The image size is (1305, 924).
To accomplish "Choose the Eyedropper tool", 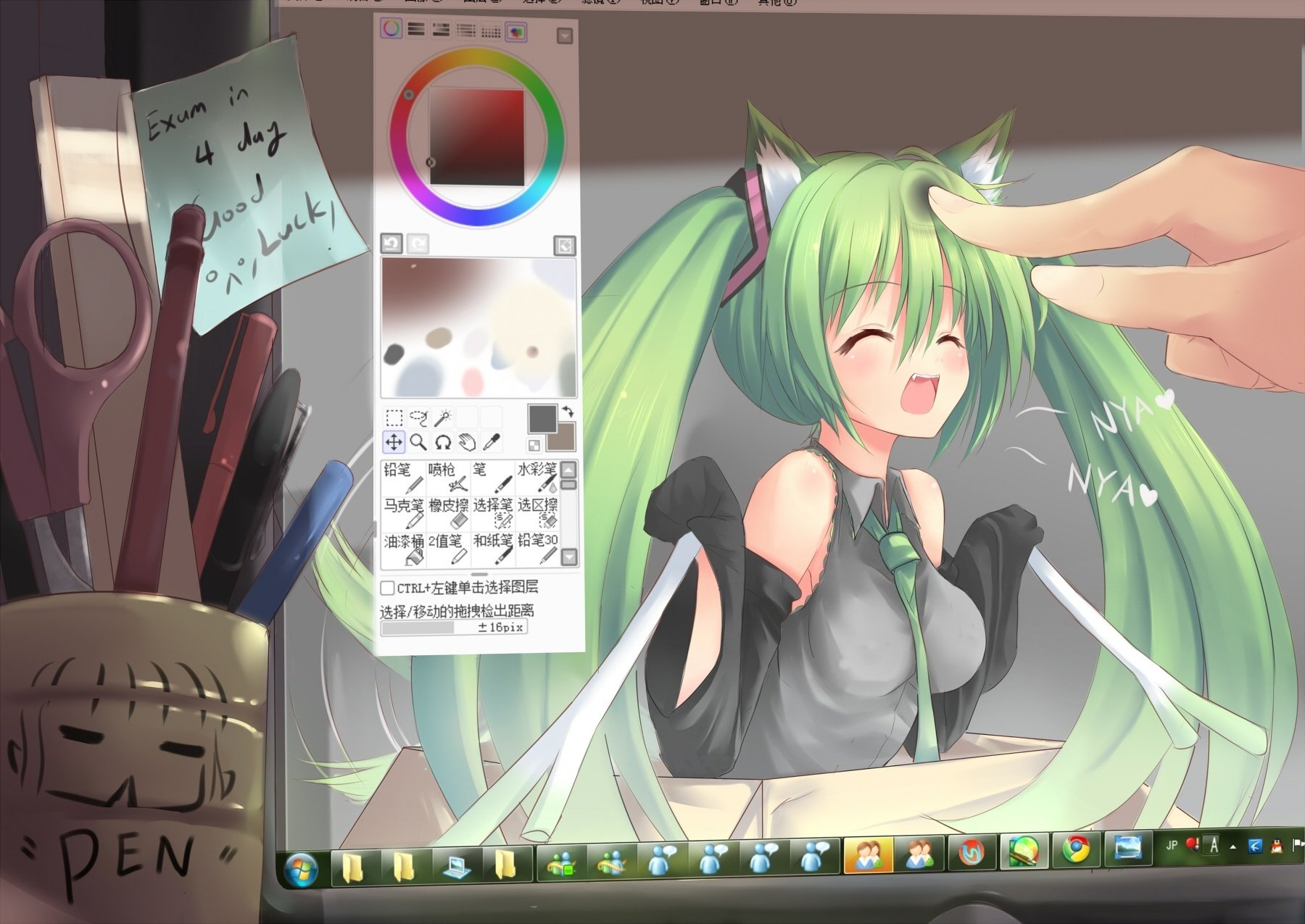I will click(x=492, y=440).
